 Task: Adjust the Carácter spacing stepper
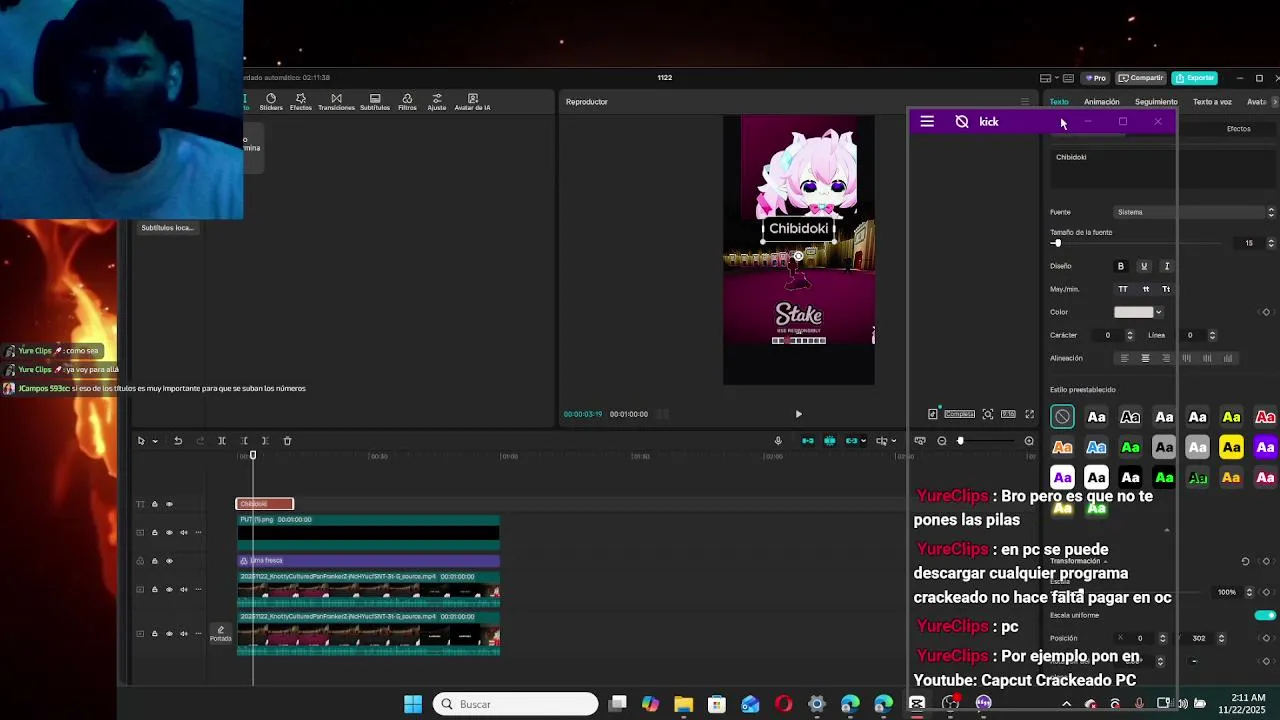1130,335
